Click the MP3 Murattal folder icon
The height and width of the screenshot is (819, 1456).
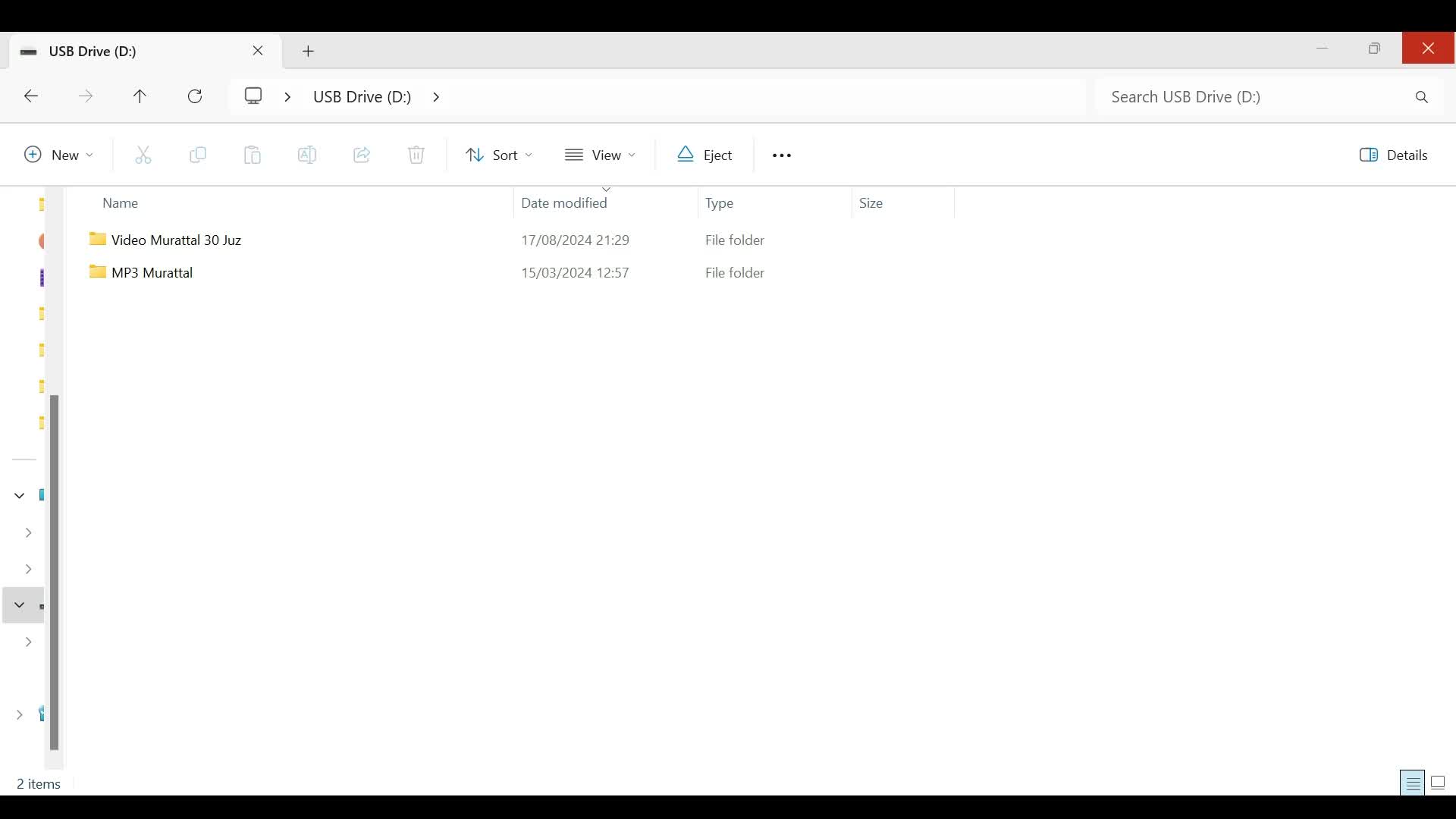pos(98,272)
